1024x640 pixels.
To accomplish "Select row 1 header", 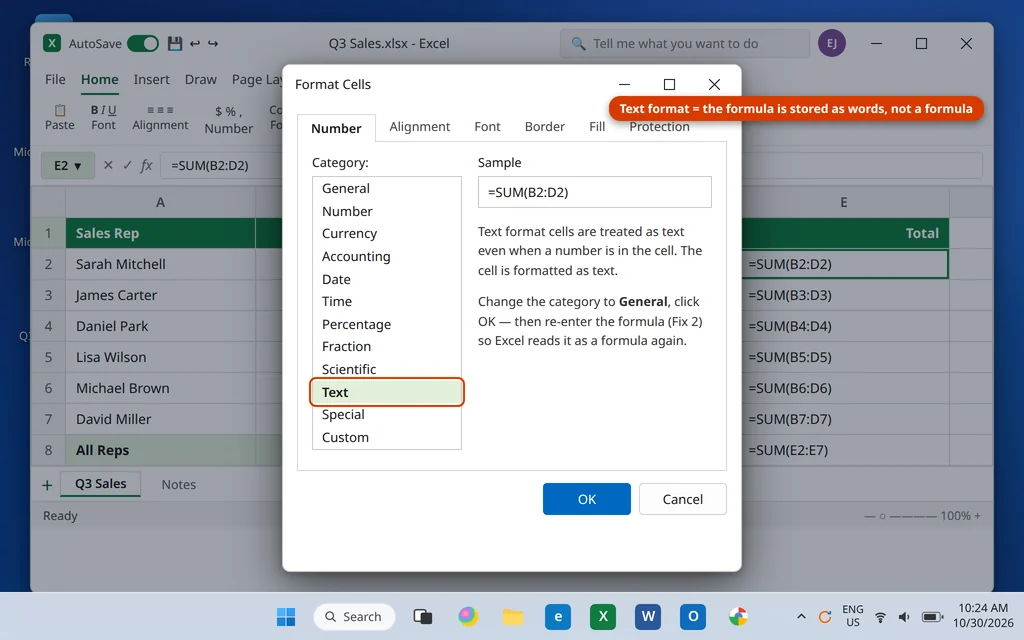I will 48,233.
